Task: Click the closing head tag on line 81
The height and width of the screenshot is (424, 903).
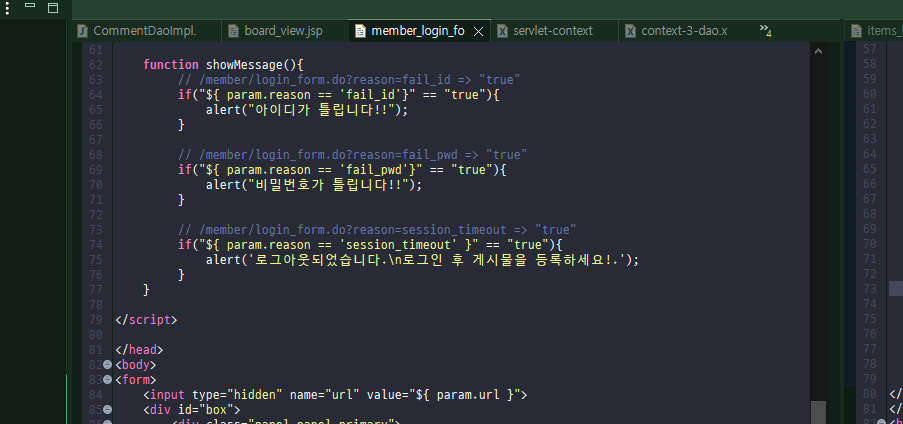Action: [139, 350]
